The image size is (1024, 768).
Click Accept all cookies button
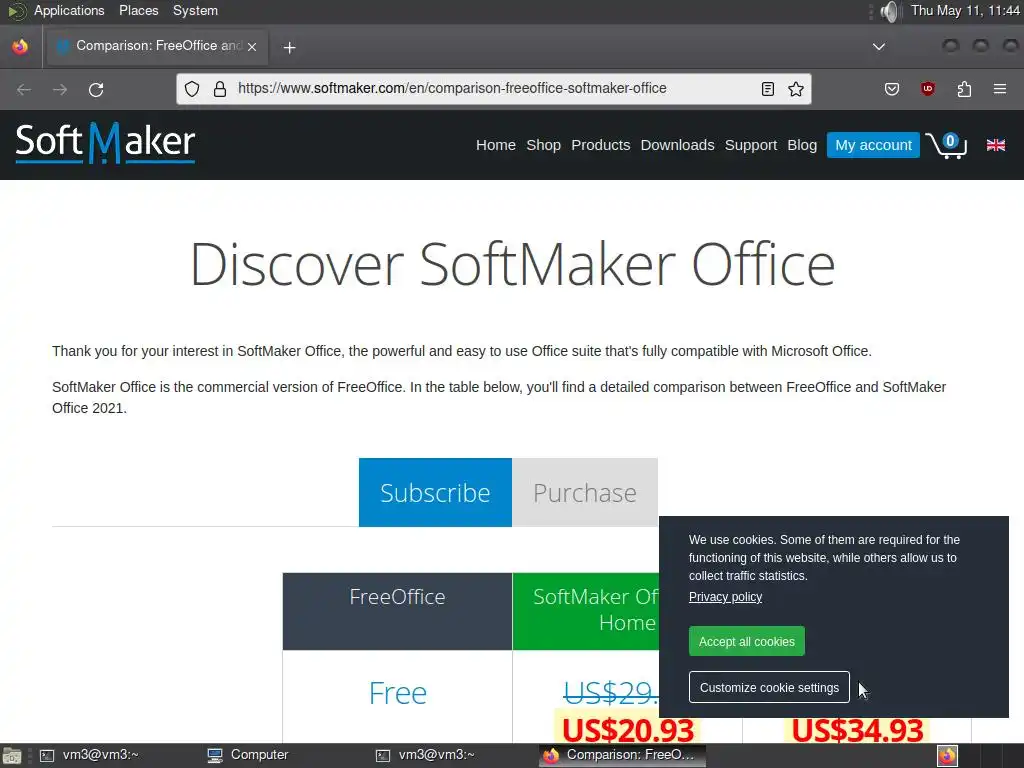click(x=746, y=641)
